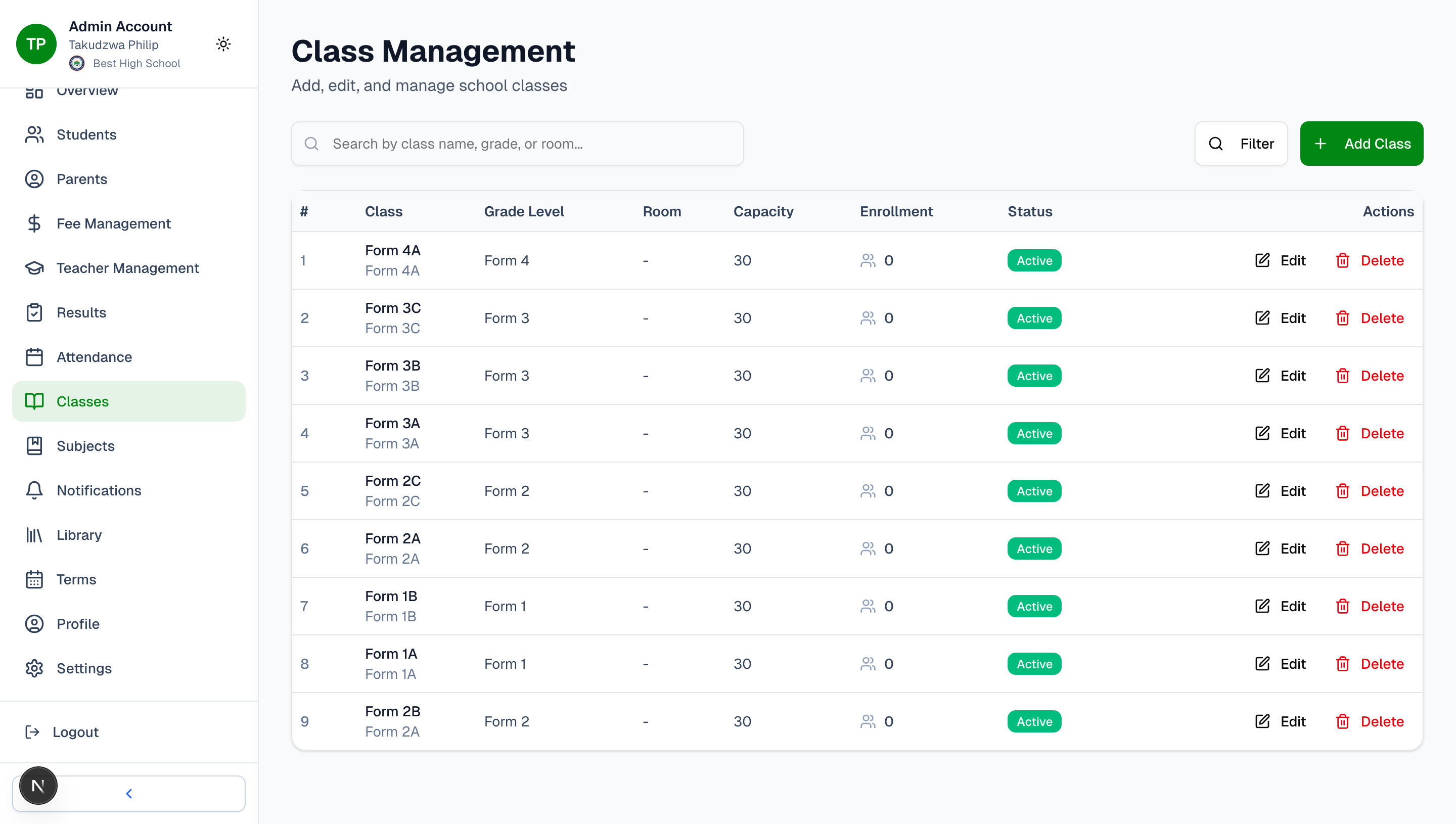This screenshot has width=1456, height=824.
Task: Click the Attendance calendar icon
Action: (x=34, y=356)
